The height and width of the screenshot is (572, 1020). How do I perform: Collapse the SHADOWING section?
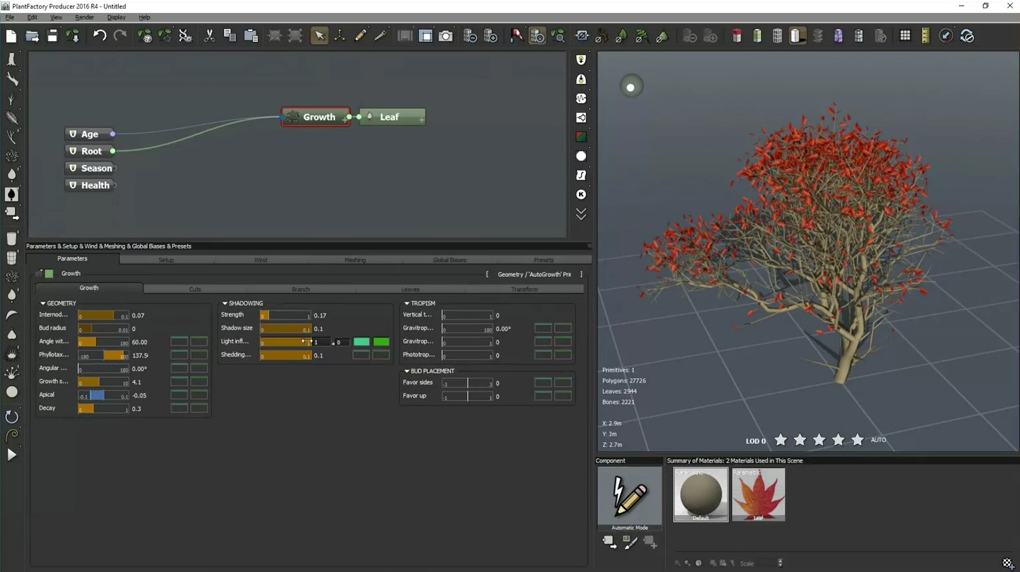click(225, 303)
